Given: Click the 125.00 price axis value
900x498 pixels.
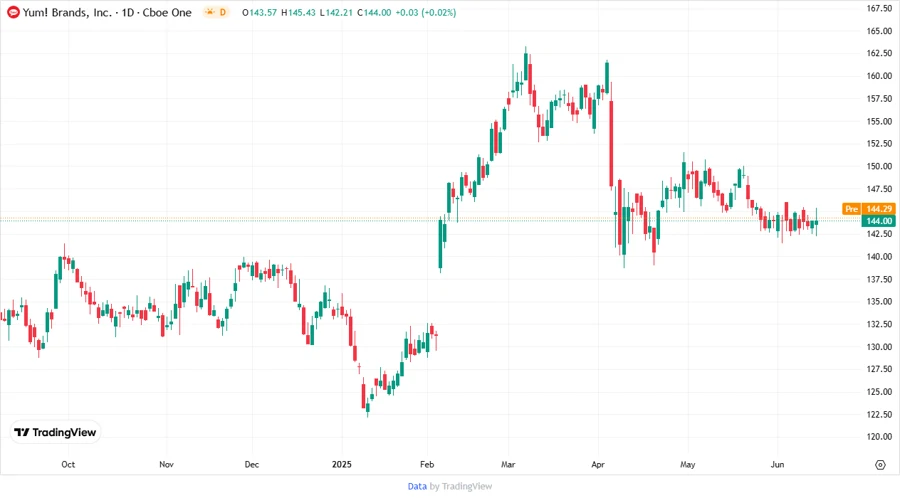Looking at the screenshot, I should pos(879,392).
